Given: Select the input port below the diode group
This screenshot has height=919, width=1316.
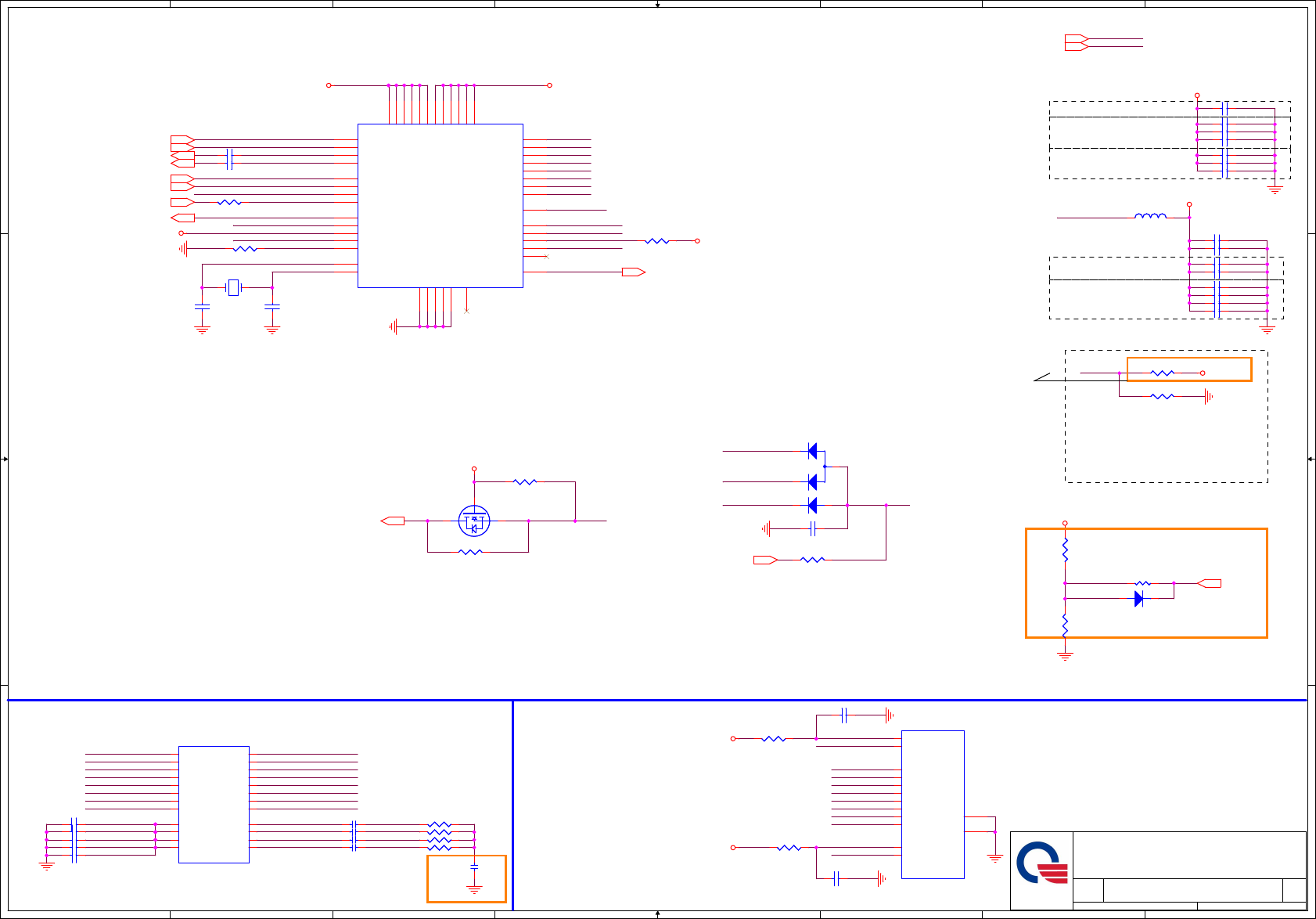Looking at the screenshot, I should [765, 560].
